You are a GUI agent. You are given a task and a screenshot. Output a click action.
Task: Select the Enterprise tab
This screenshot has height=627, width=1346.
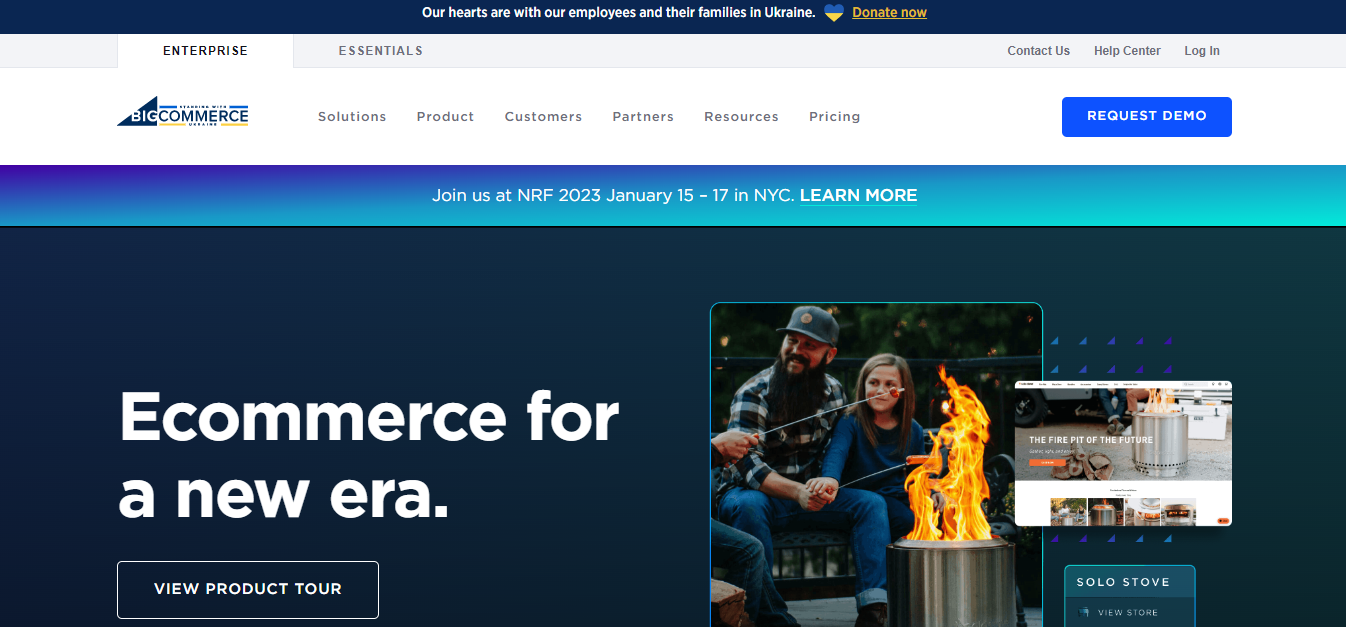point(205,51)
